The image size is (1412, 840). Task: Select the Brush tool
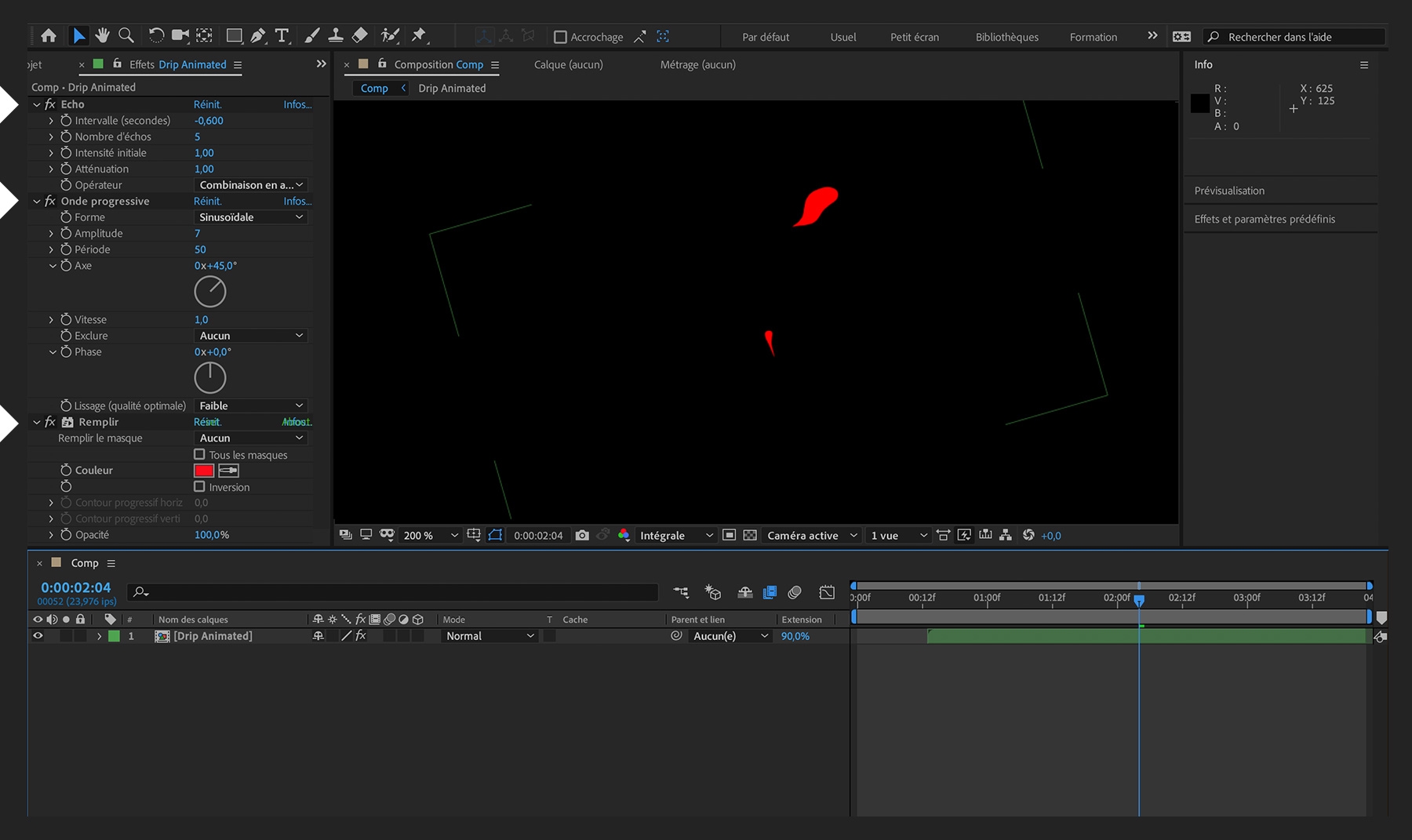(x=312, y=35)
